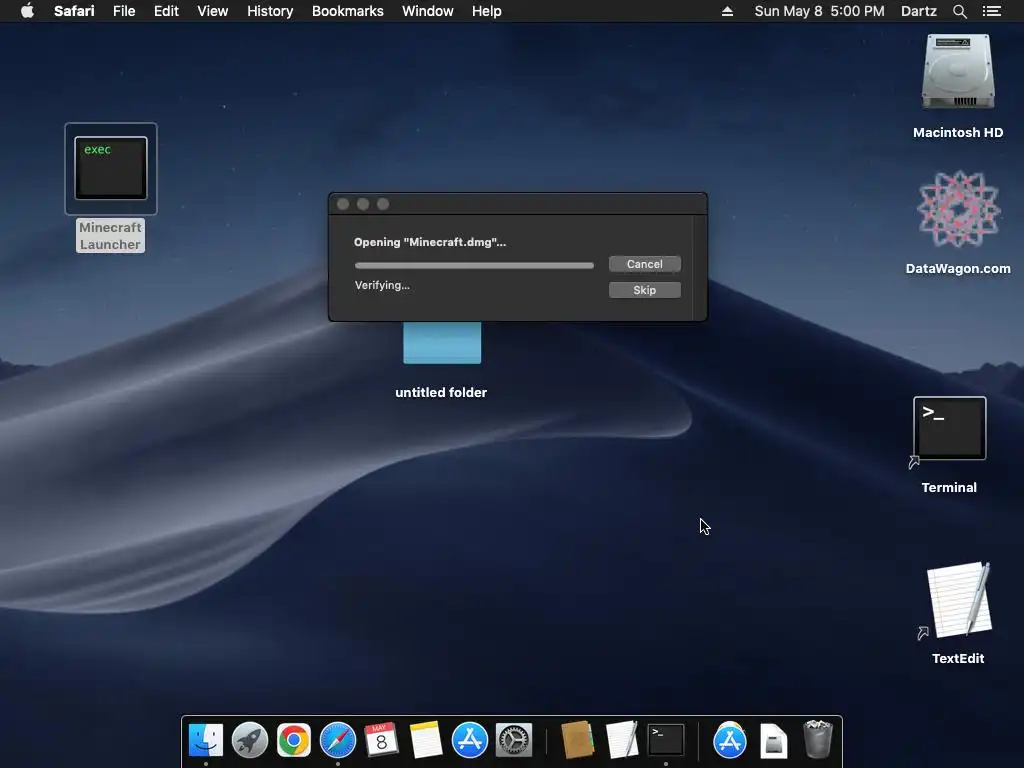Open the Notification Center list icon

click(x=991, y=11)
